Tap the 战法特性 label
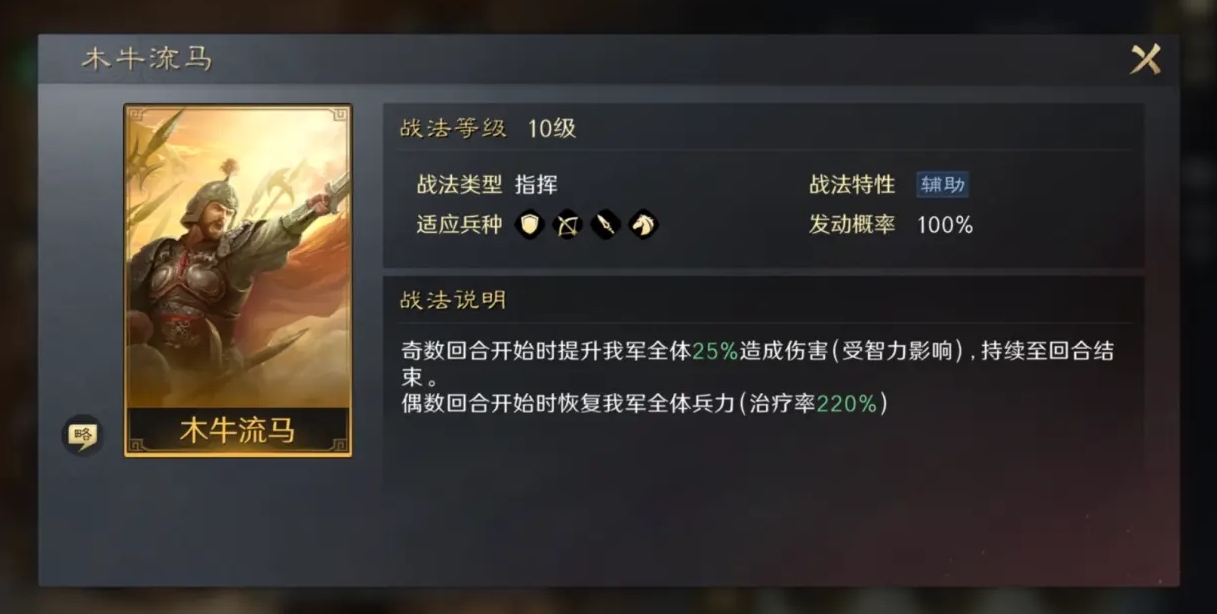This screenshot has width=1217, height=614. tap(852, 185)
